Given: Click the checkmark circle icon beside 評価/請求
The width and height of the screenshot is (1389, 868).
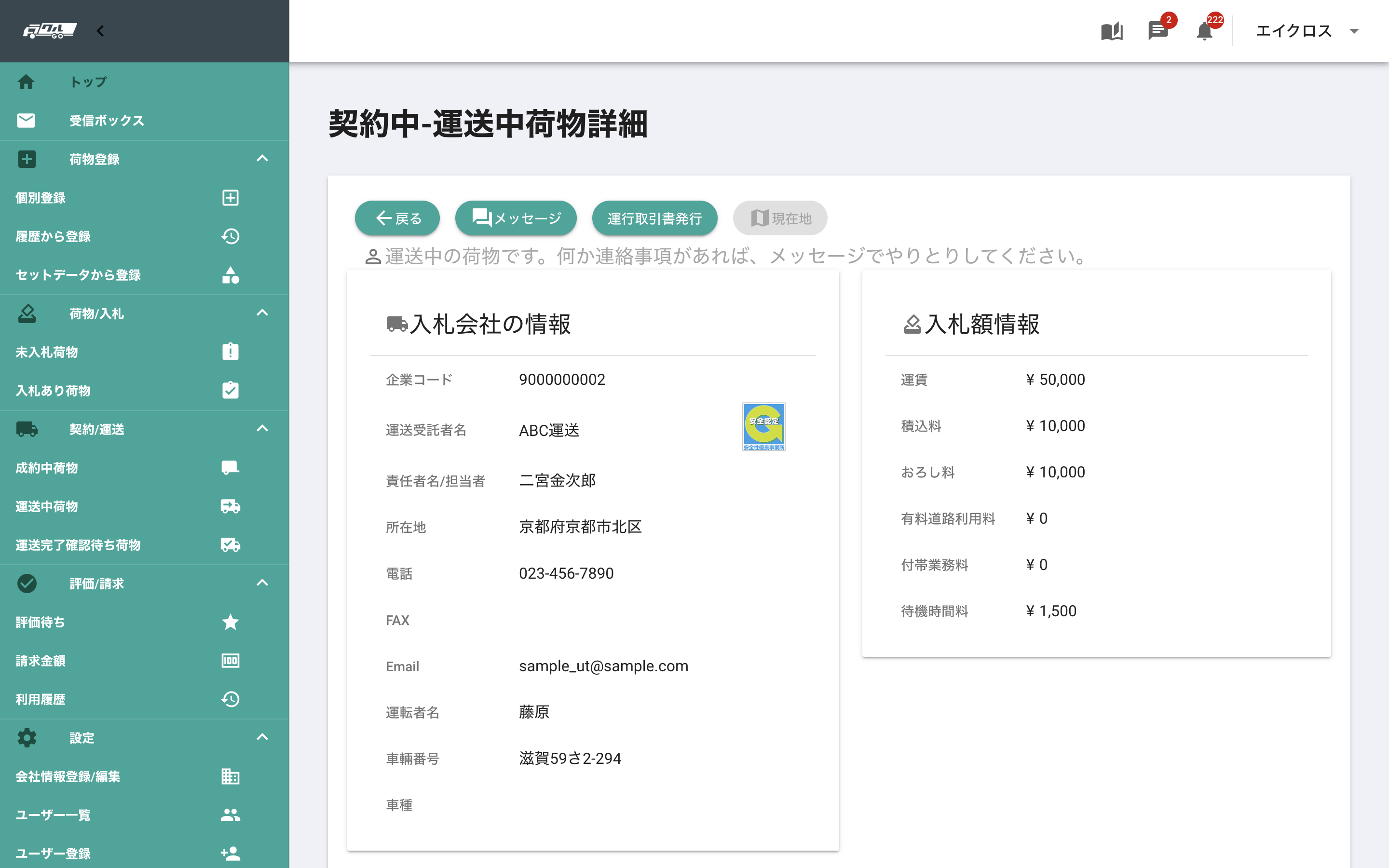Looking at the screenshot, I should coord(27,583).
